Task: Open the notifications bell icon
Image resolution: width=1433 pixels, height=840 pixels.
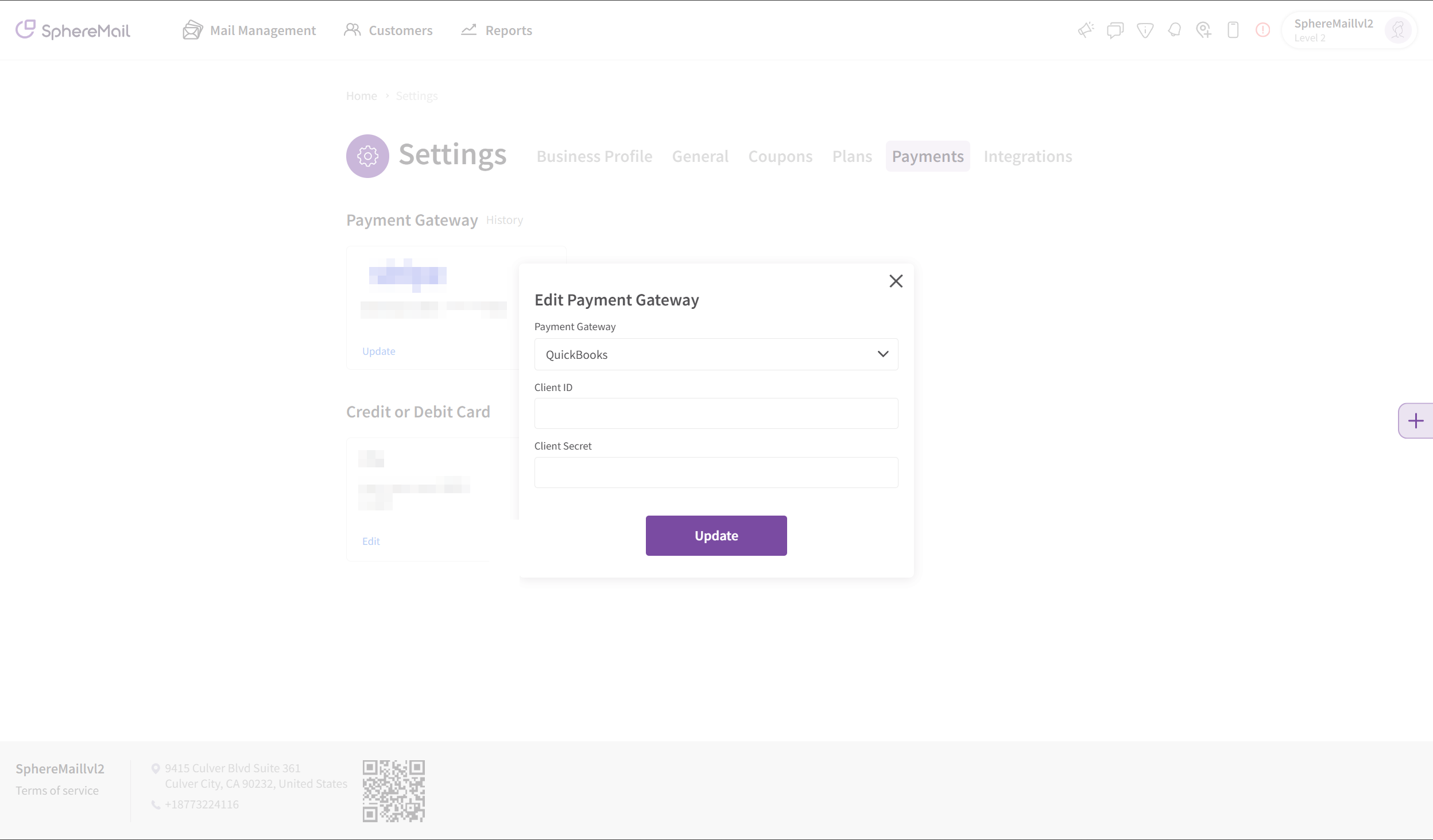Action: (1175, 30)
